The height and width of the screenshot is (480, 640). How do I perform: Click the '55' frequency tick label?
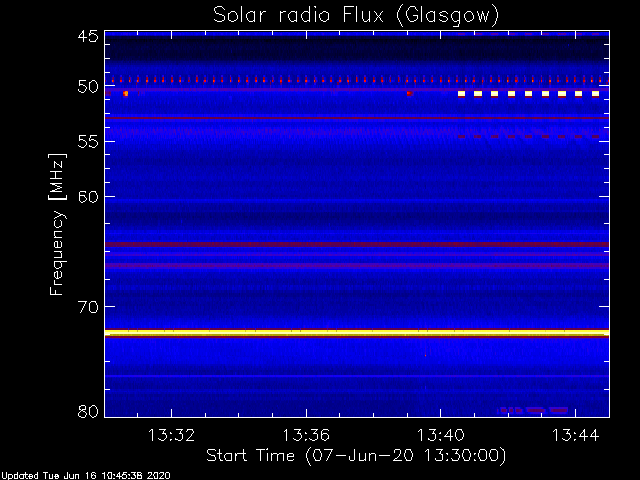tap(88, 142)
